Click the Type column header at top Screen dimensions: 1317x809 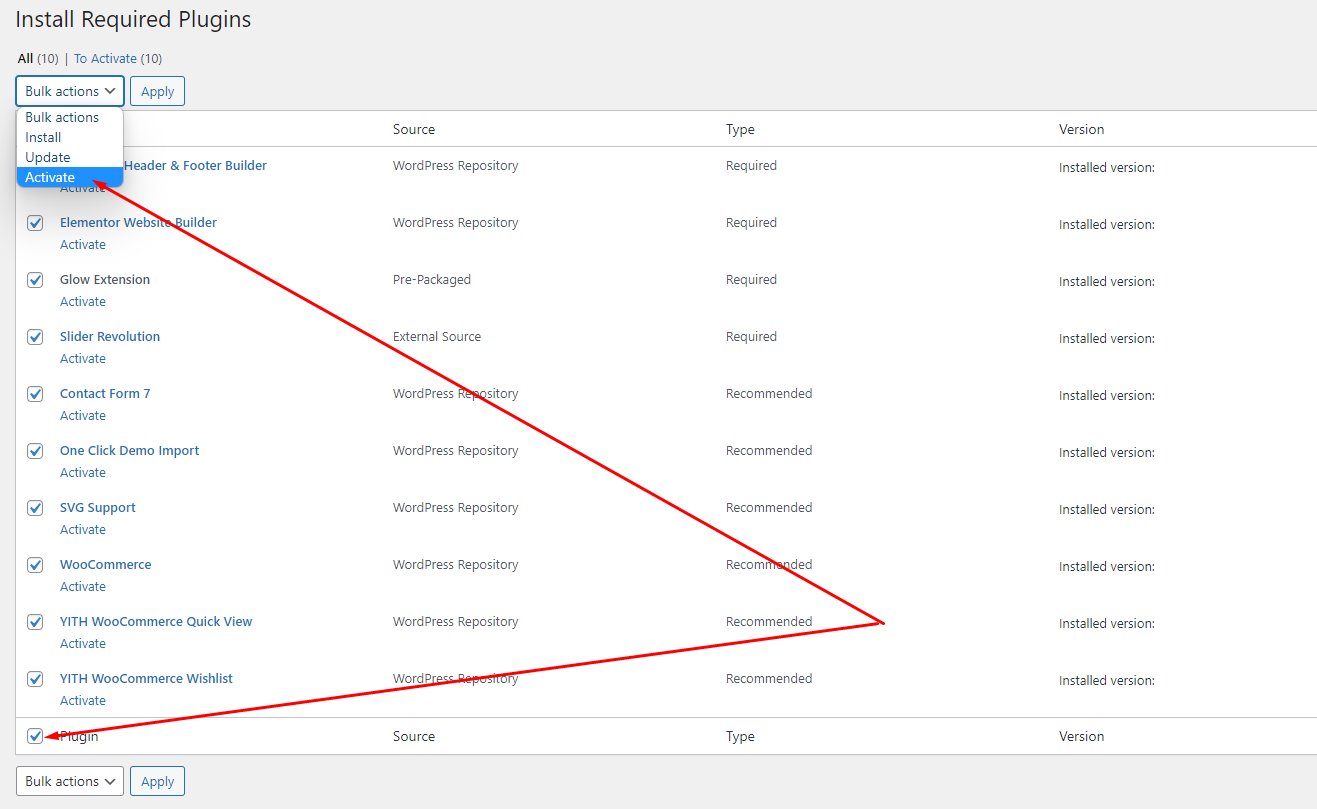740,129
